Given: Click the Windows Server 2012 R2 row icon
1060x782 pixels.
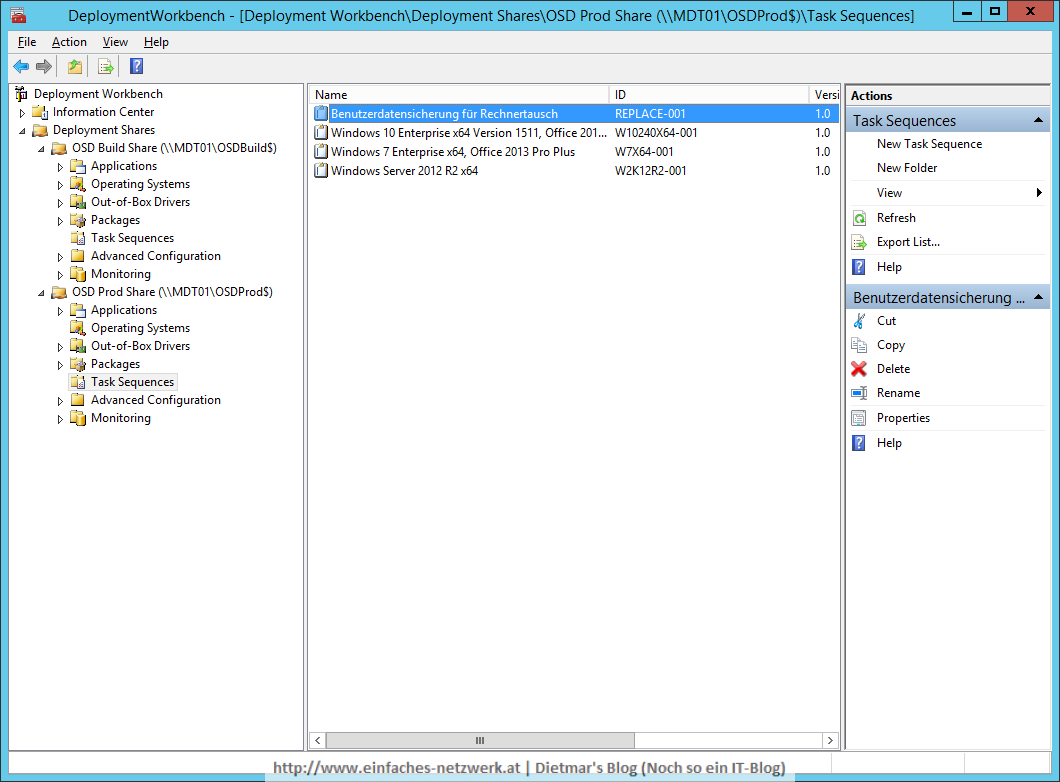Looking at the screenshot, I should 321,170.
